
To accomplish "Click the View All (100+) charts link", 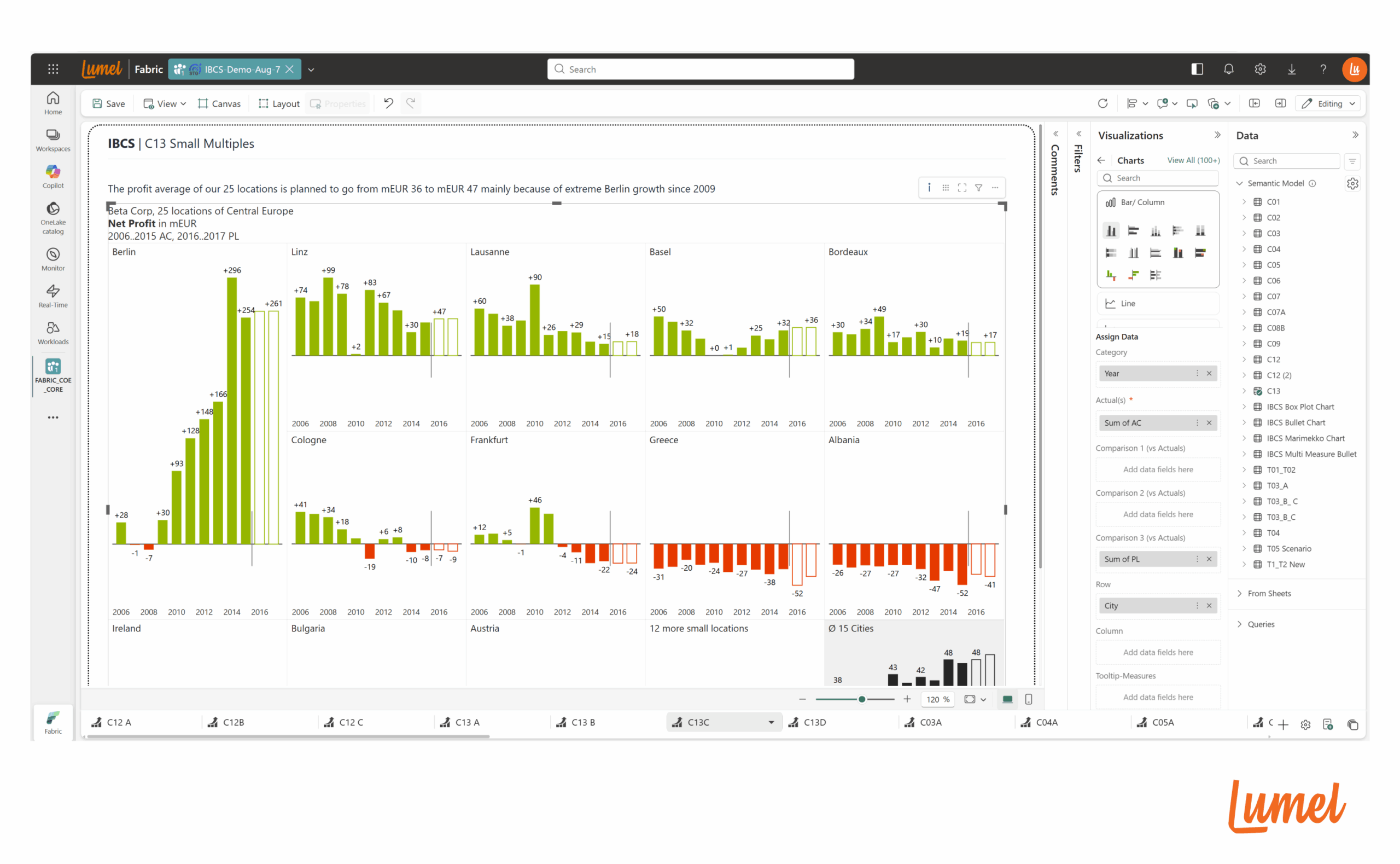I will click(1193, 160).
